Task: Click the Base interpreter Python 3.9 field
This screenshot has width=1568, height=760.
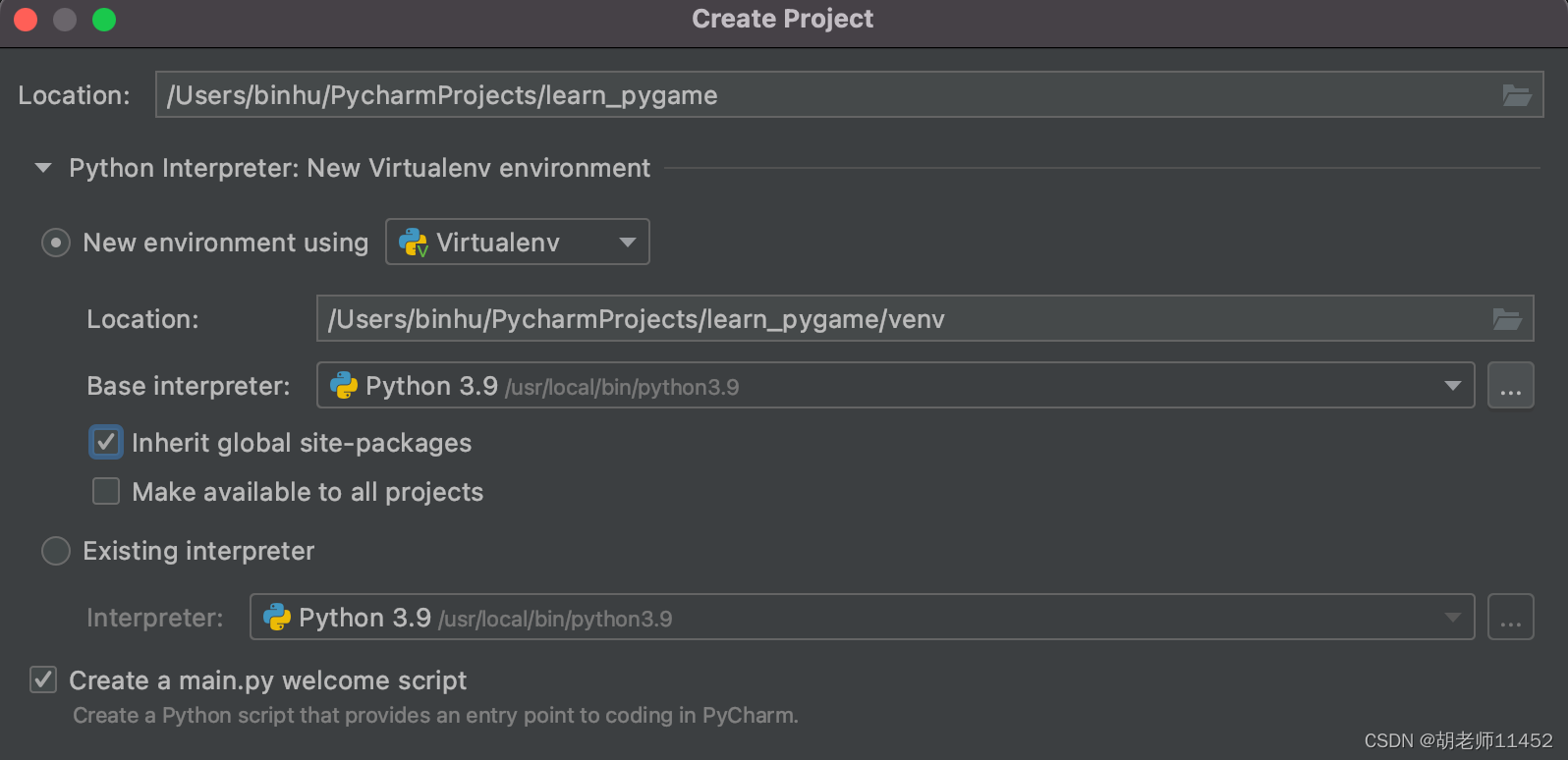Action: pos(896,386)
